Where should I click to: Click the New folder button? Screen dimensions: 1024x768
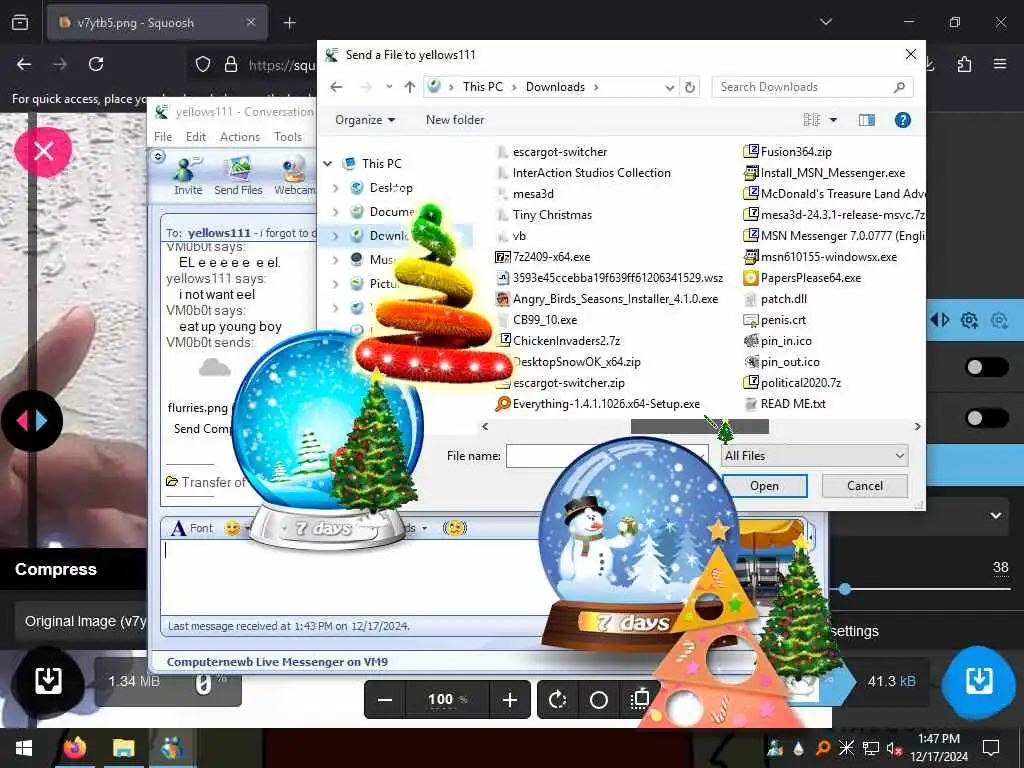tap(455, 120)
